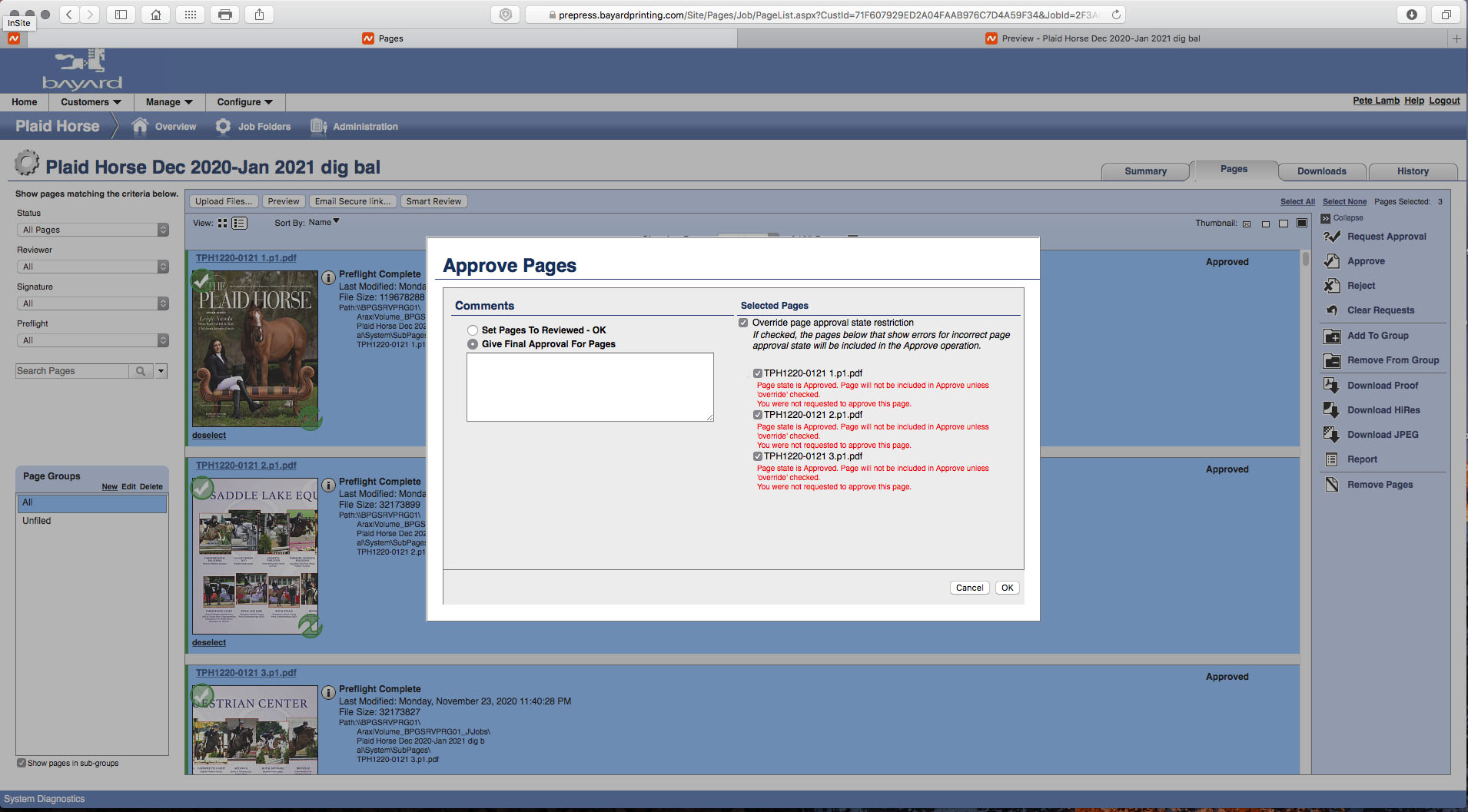1468x812 pixels.
Task: Uncheck TPH1220-0121 2.p1.pdf in Selected Pages
Action: click(758, 415)
